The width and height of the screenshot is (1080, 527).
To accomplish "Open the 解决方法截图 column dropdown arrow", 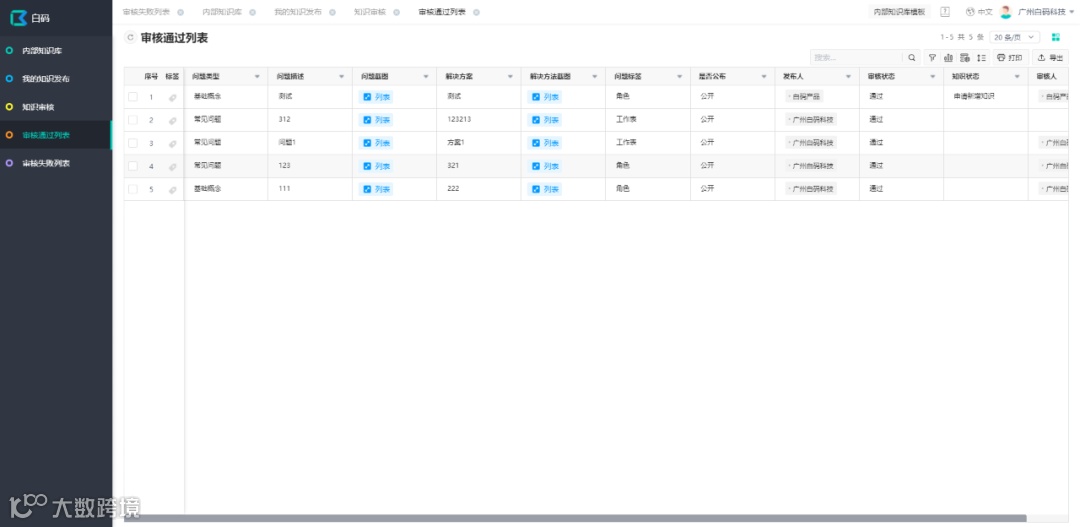I will (595, 76).
